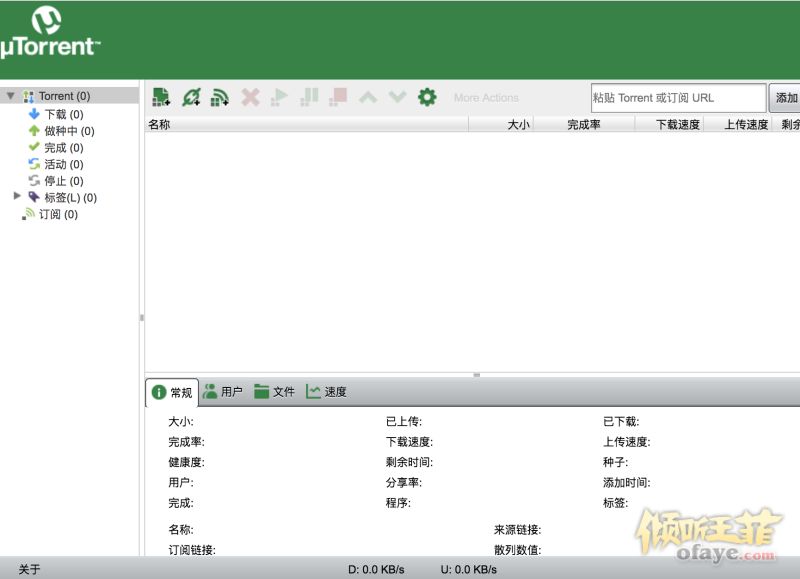
Task: Click the Add RSS feed toolbar icon
Action: [x=220, y=97]
